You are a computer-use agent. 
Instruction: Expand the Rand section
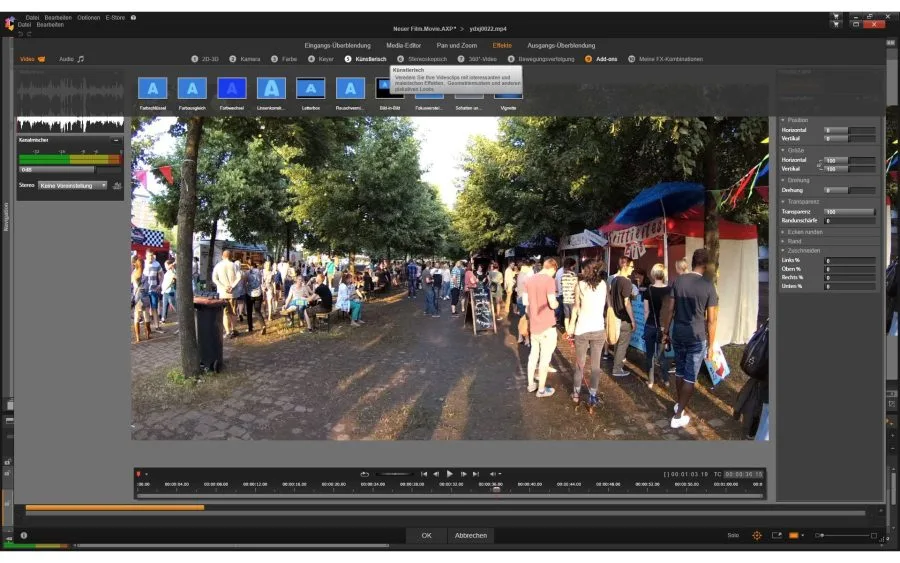pyautogui.click(x=783, y=241)
